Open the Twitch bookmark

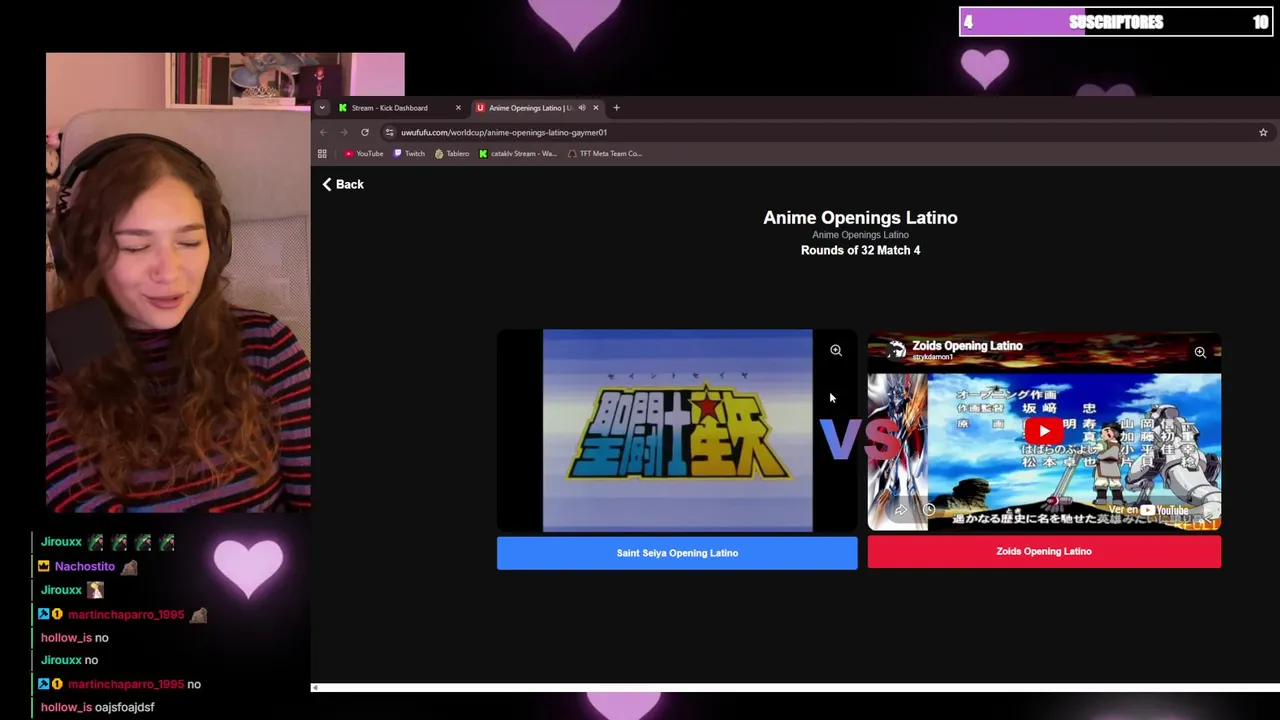(409, 154)
